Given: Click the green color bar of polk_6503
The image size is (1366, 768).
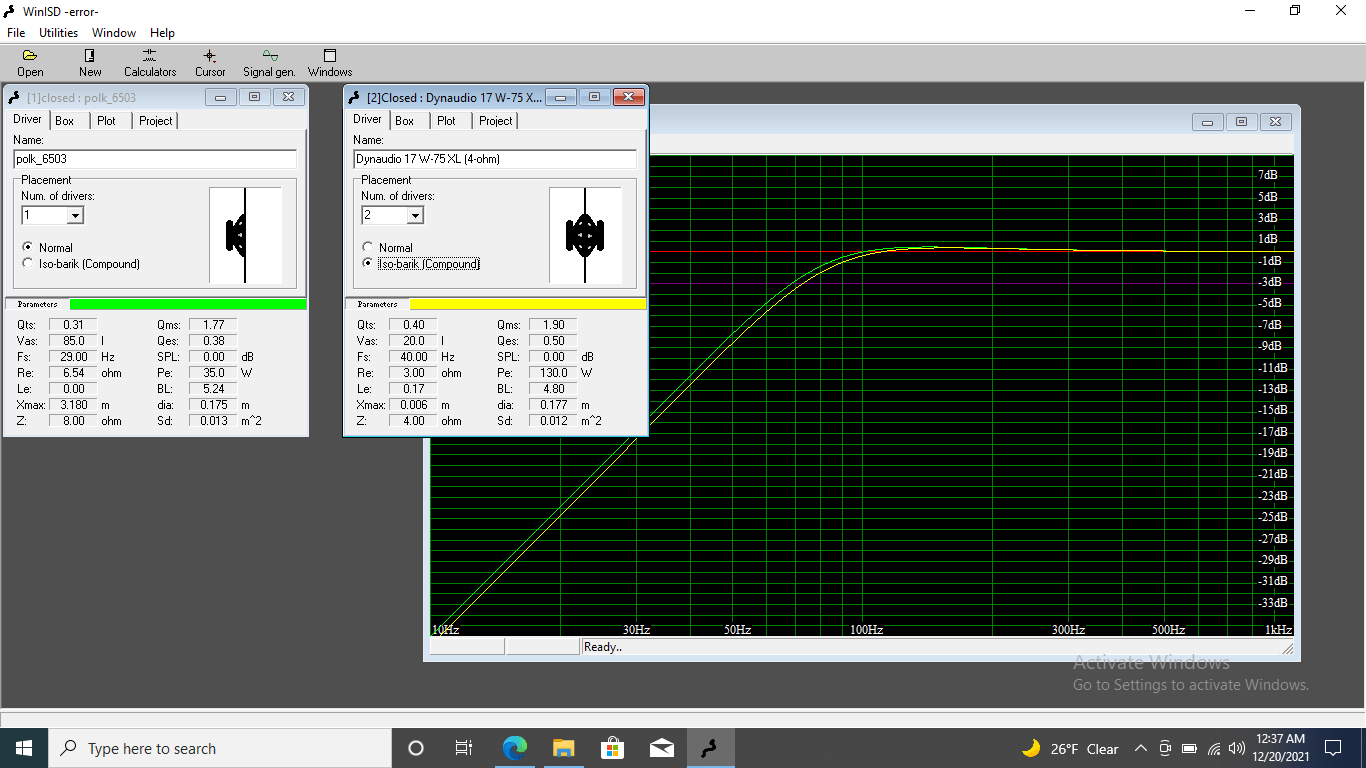Looking at the screenshot, I should tap(188, 304).
